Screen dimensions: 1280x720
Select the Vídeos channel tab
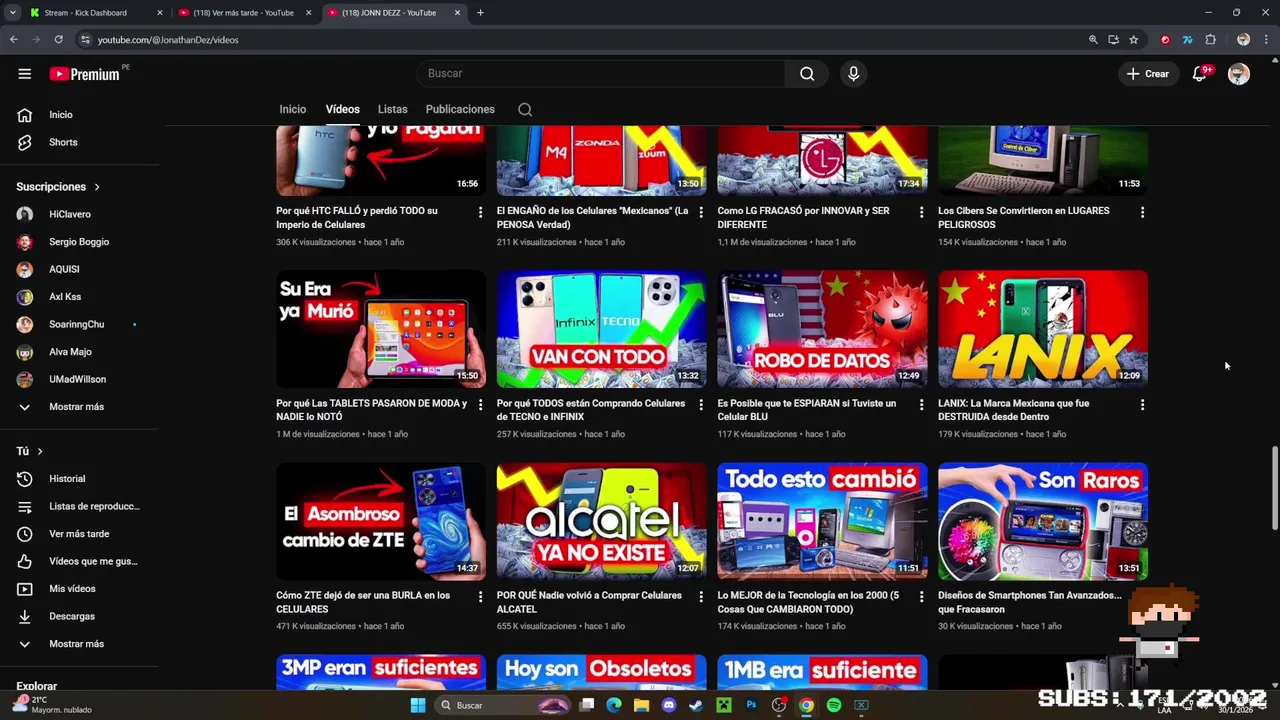click(342, 109)
